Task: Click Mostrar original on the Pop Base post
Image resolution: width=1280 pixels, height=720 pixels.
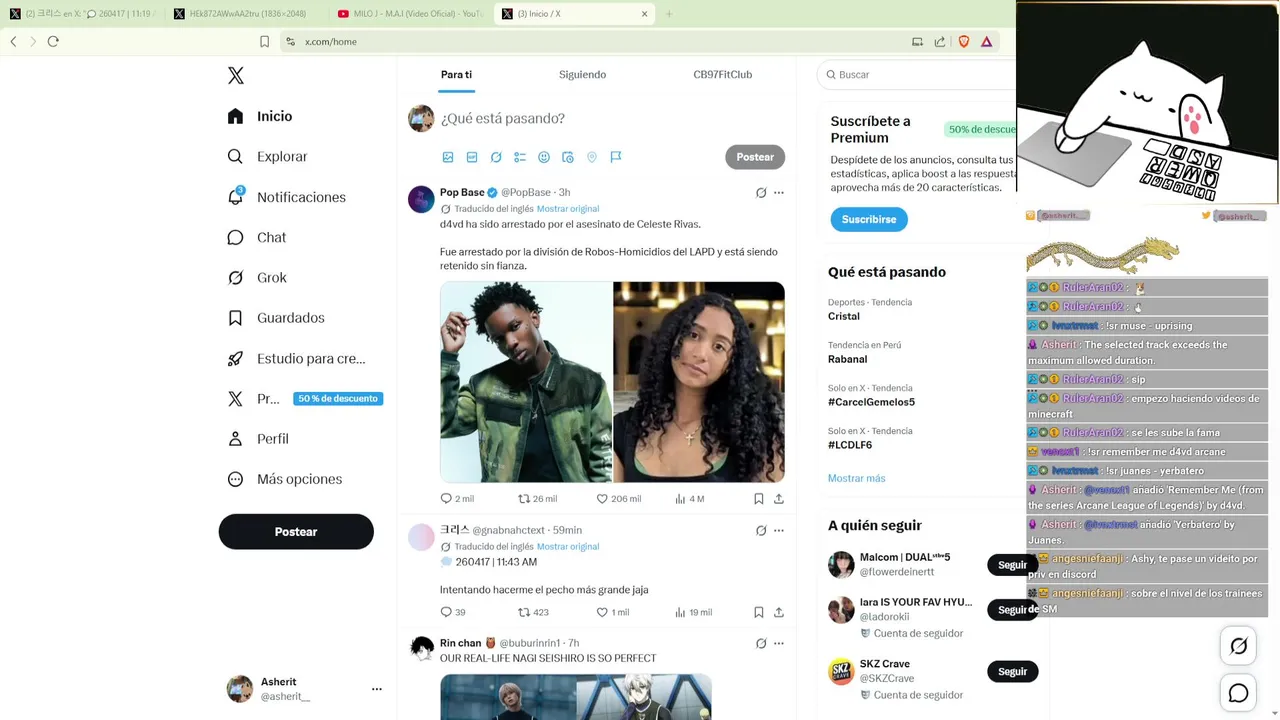Action: 568,209
